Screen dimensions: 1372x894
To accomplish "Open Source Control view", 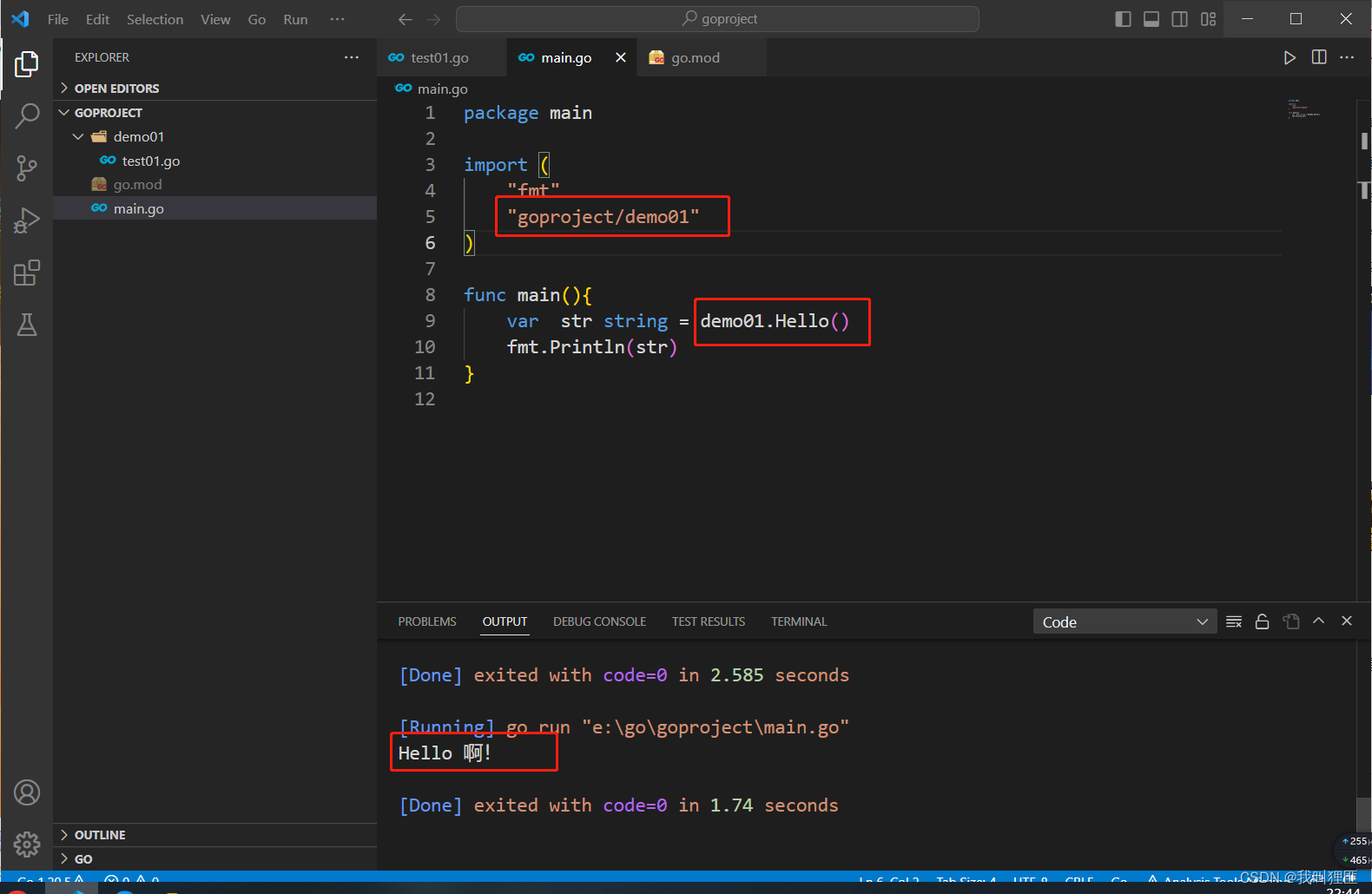I will [27, 168].
